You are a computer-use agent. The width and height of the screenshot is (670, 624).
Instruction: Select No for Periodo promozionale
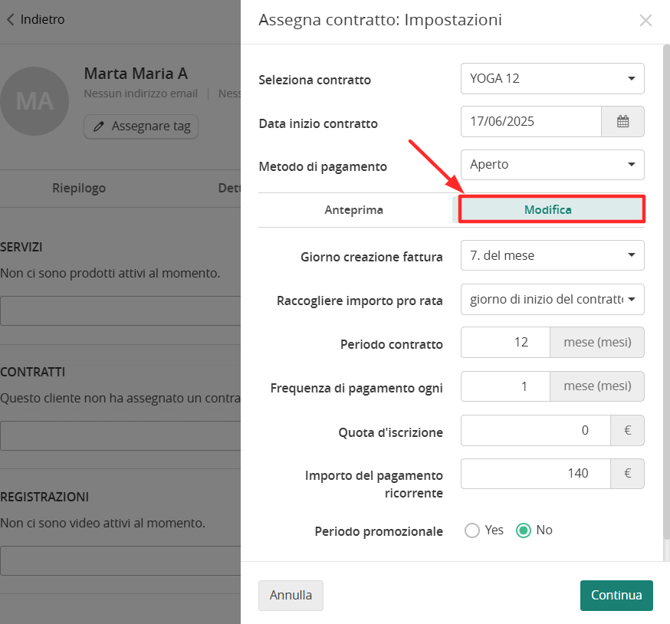[523, 530]
